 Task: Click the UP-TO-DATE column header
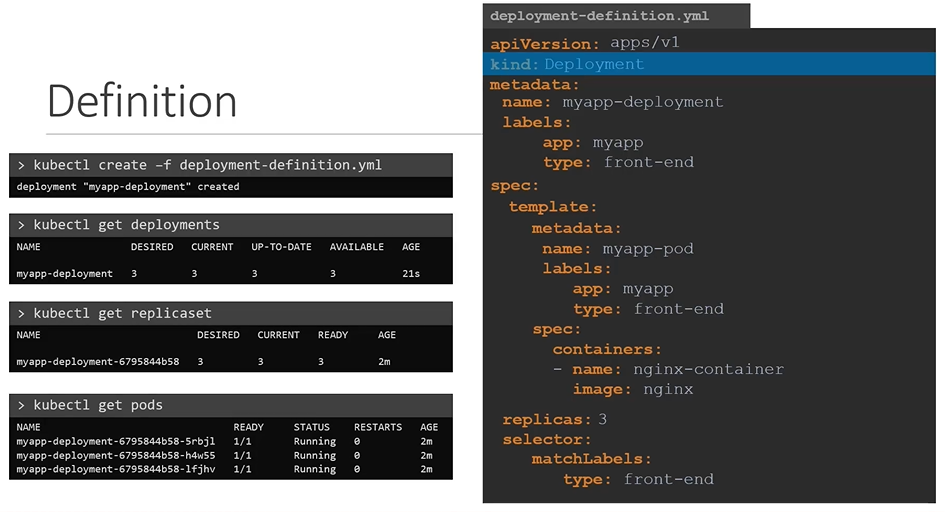coord(281,247)
